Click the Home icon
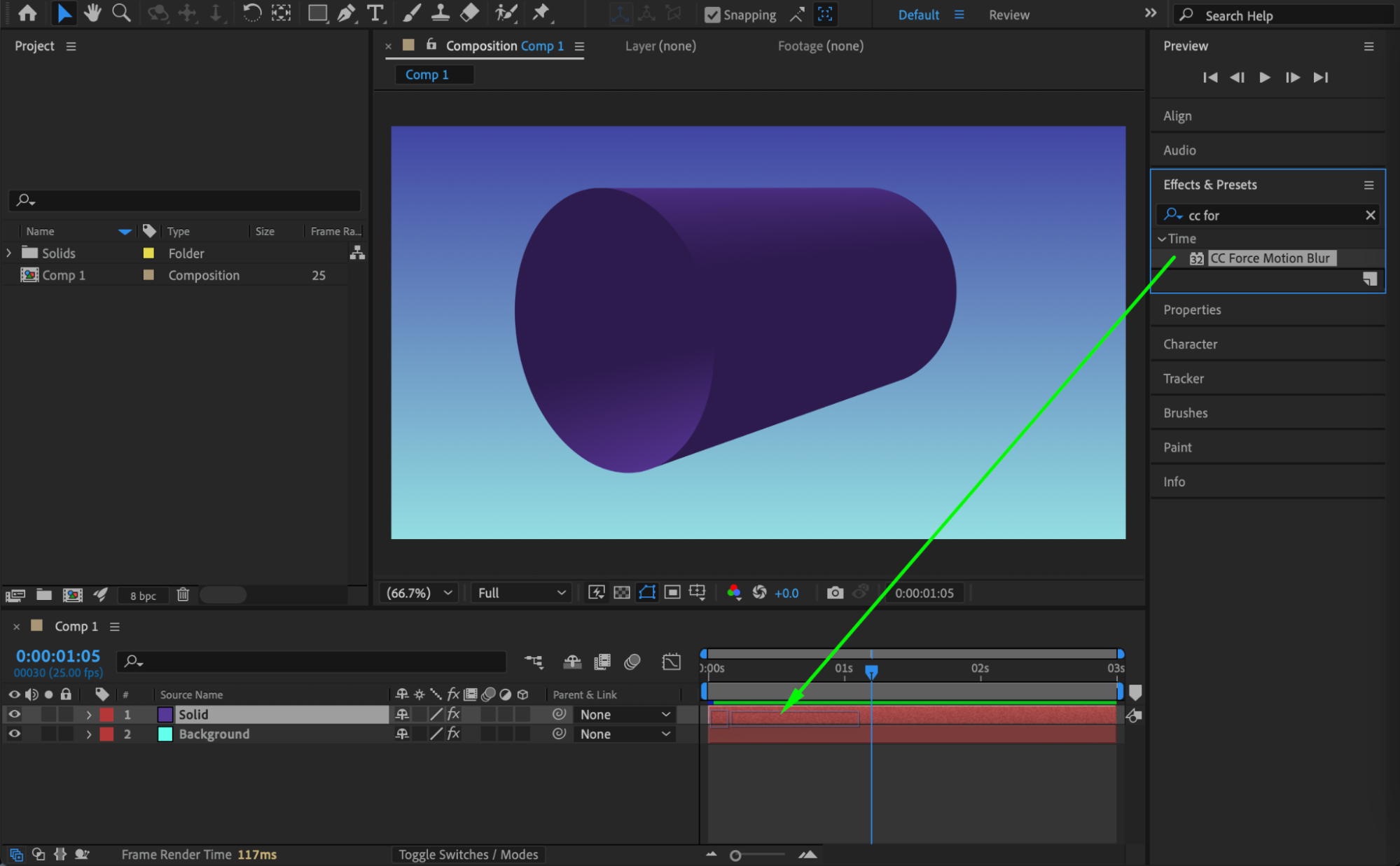Screen dimensions: 1400x866 [27, 13]
